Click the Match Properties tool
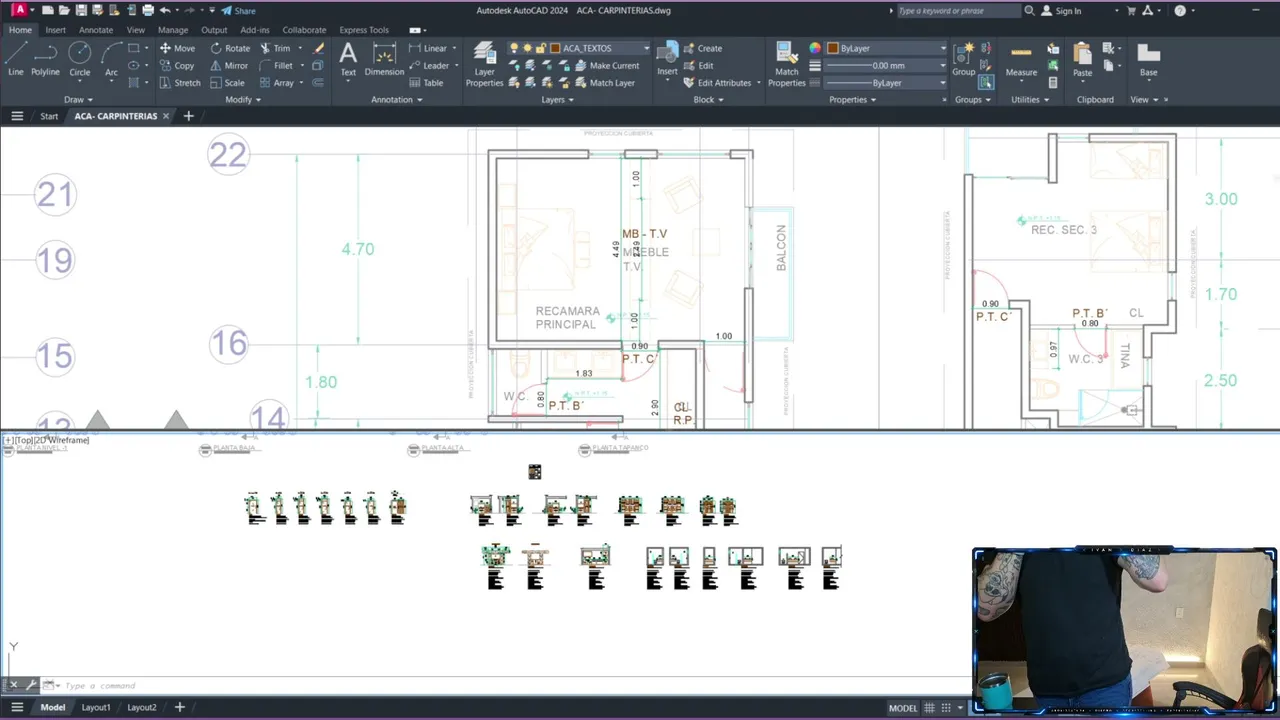The width and height of the screenshot is (1280, 720). (x=787, y=64)
